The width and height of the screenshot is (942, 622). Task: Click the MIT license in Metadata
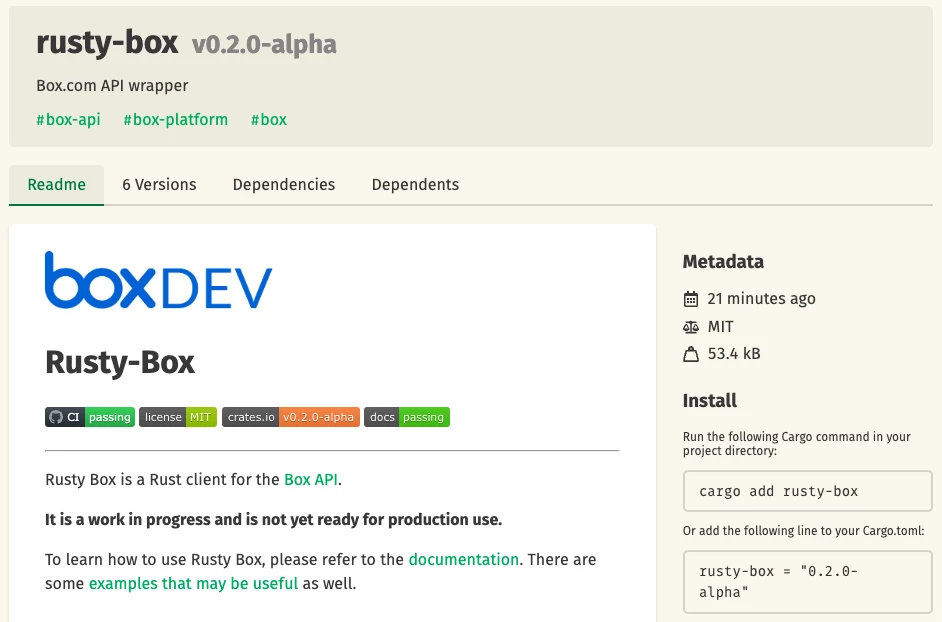[x=720, y=327]
